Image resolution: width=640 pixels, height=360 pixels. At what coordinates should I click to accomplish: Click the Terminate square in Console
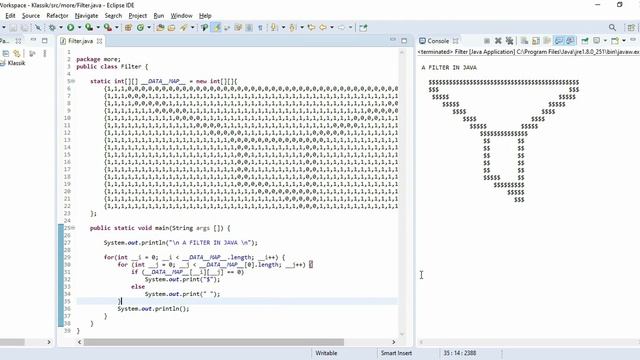click(x=487, y=41)
